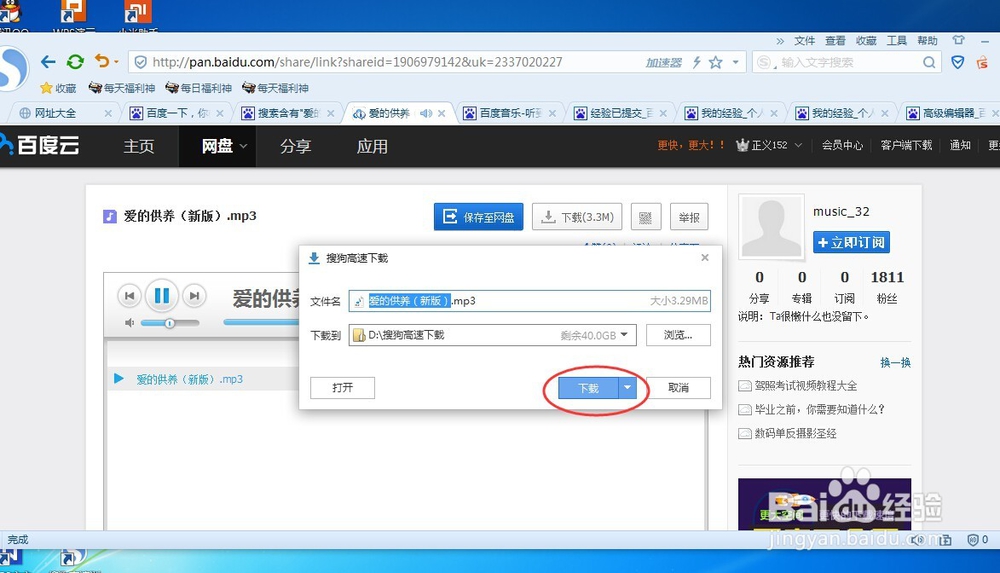
Task: Go back with the browser back arrow
Action: point(48,62)
